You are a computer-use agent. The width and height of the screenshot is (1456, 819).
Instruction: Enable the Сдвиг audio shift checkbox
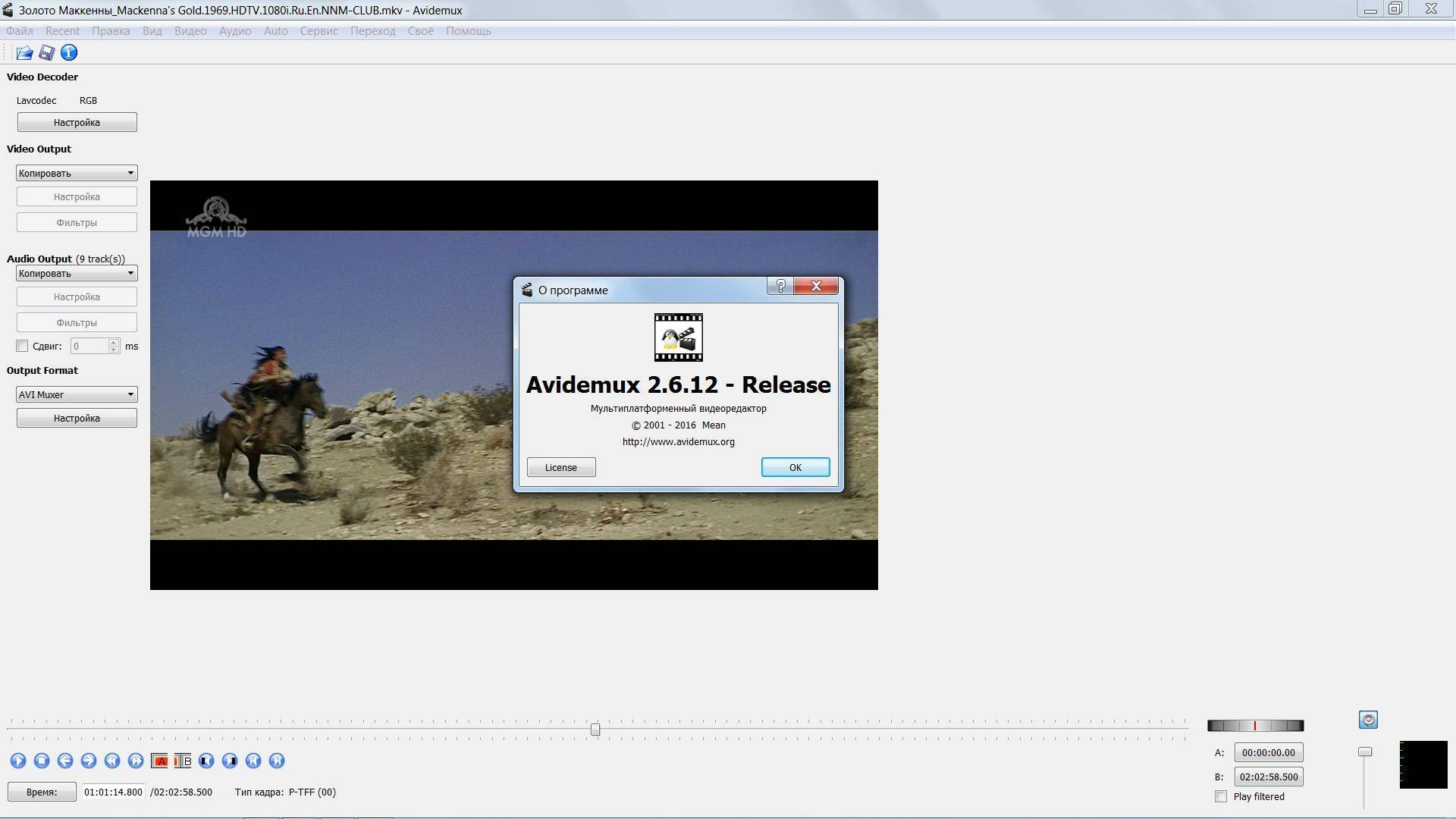[x=22, y=346]
